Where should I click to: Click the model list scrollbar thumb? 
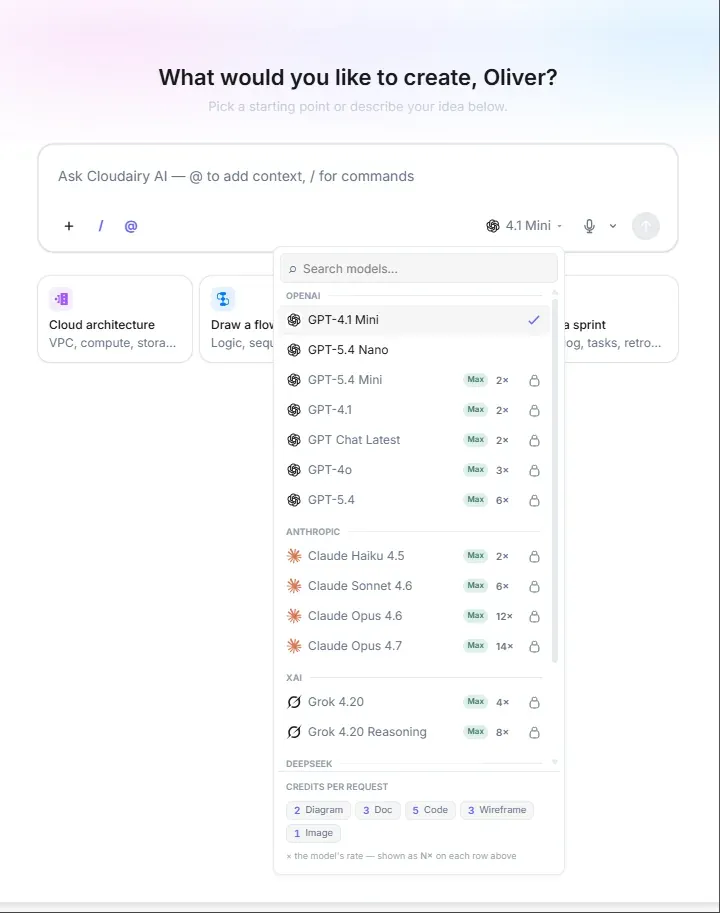[x=555, y=480]
